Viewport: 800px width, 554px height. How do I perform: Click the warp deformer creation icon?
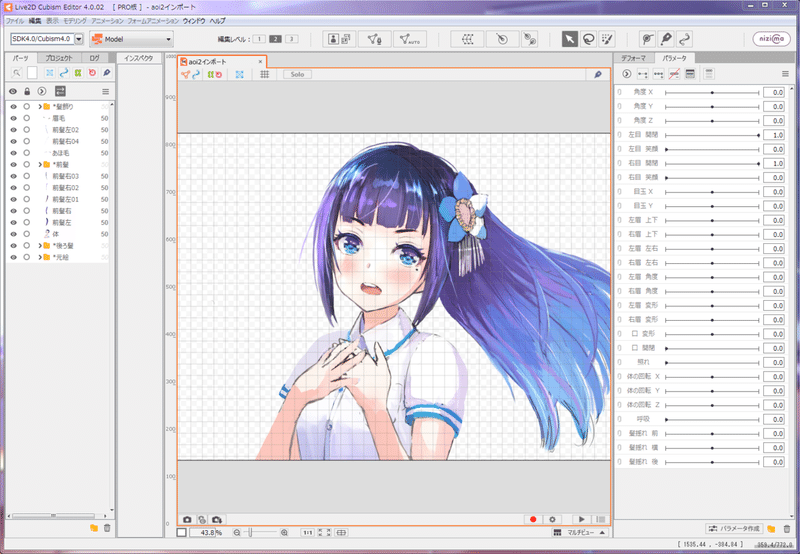pos(467,39)
